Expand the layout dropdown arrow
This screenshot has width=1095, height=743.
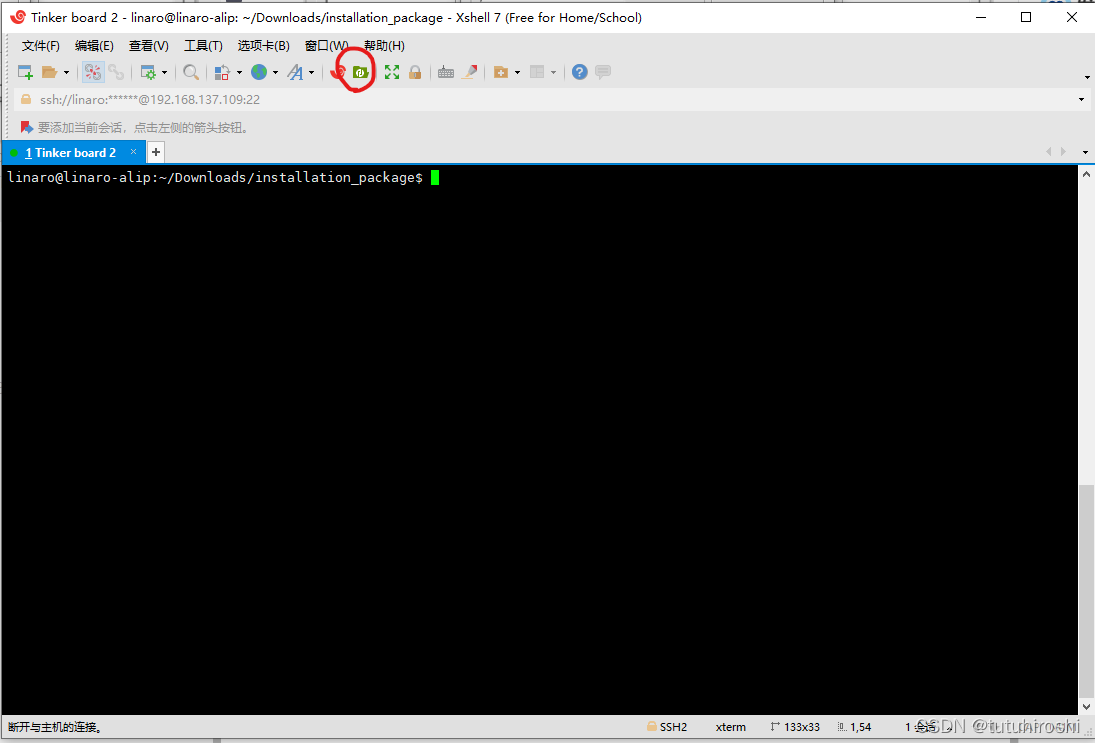[x=554, y=72]
